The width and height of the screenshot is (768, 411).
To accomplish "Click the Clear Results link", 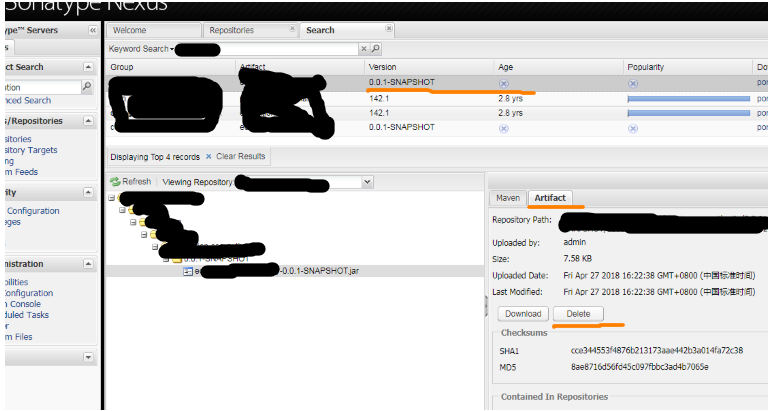I will [x=240, y=157].
